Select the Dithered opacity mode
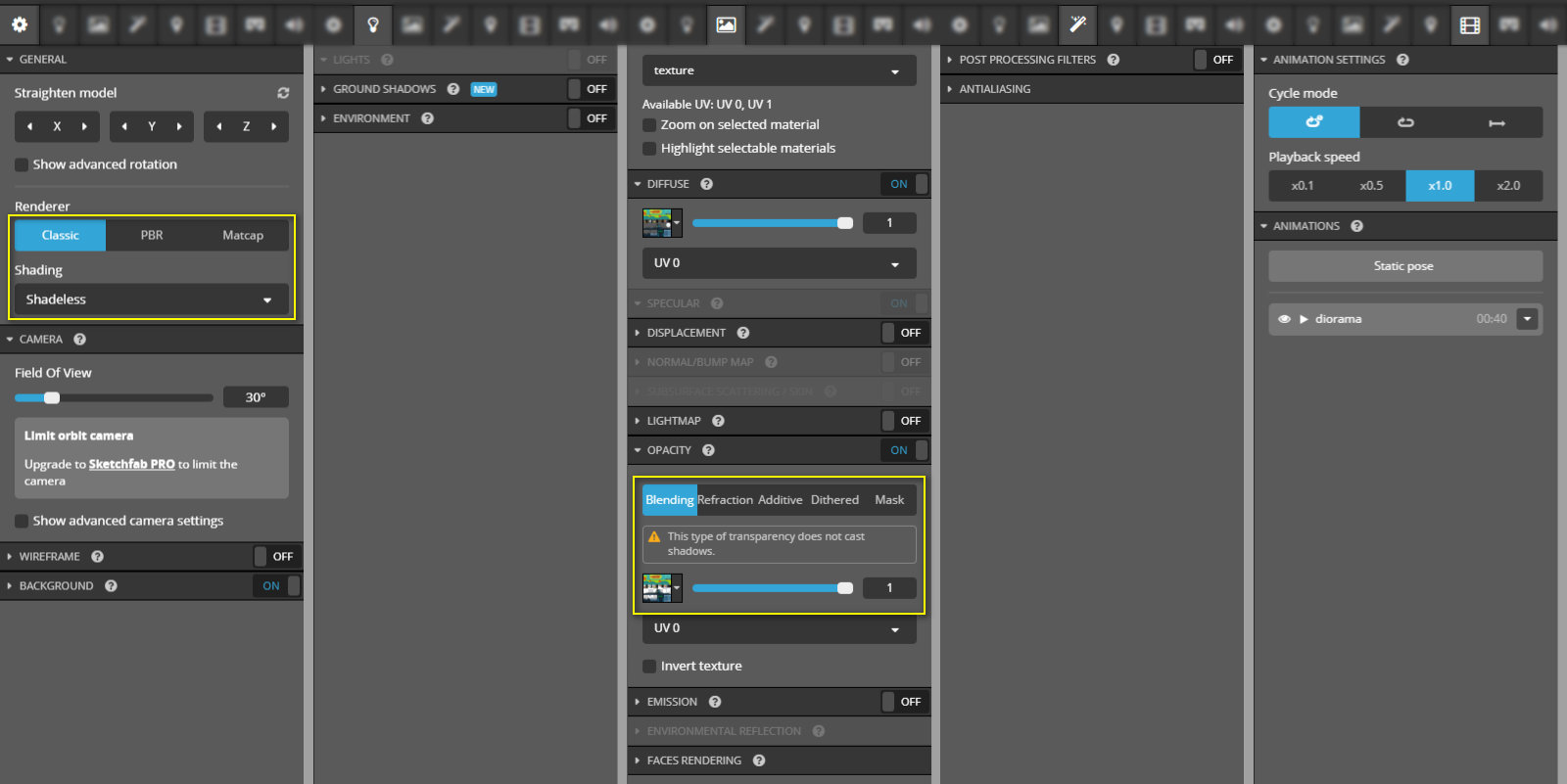This screenshot has height=784, width=1567. (x=834, y=500)
